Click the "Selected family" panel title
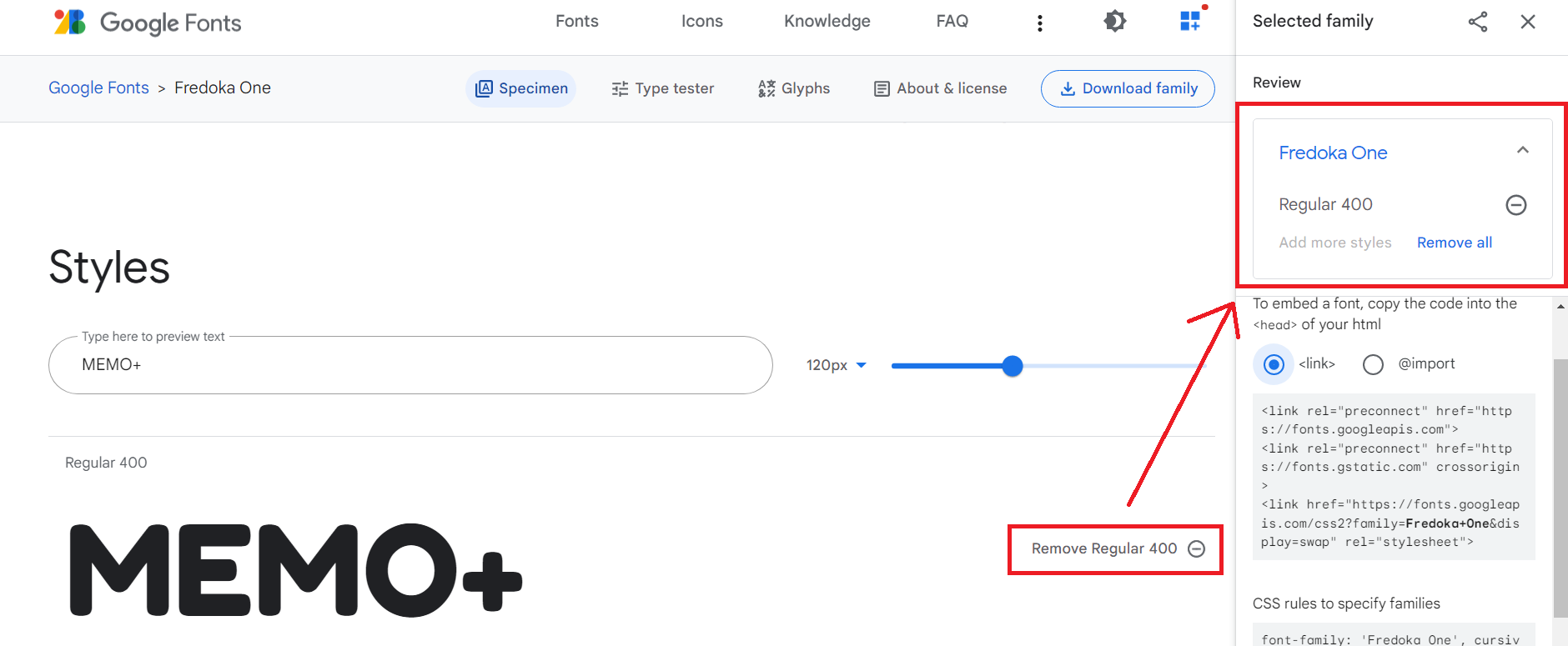This screenshot has height=646, width=1568. pos(1313,22)
